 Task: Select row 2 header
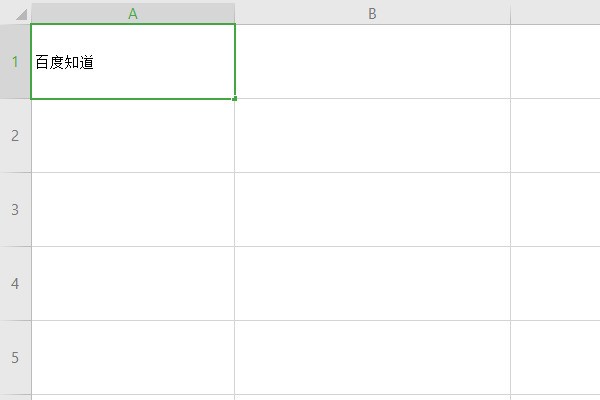pyautogui.click(x=15, y=135)
